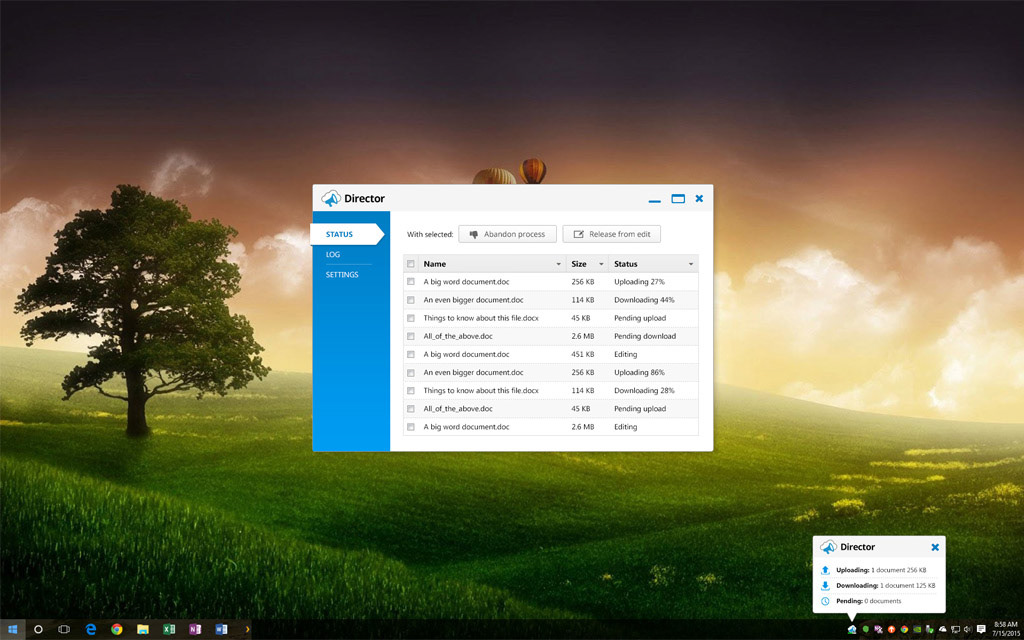The height and width of the screenshot is (640, 1024).
Task: Open the NVIDIA tray icon
Action: [917, 630]
